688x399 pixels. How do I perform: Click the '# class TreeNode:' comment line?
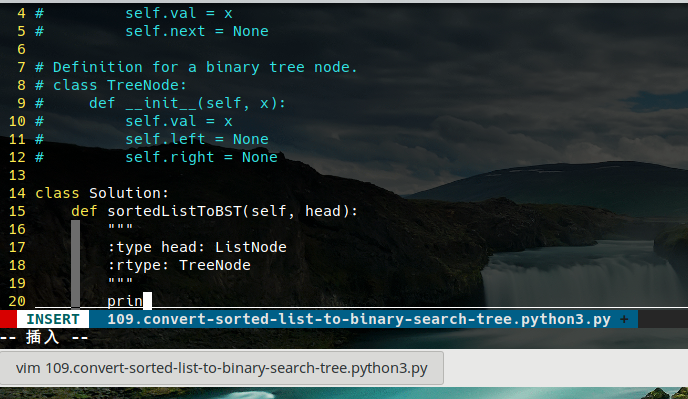click(111, 85)
